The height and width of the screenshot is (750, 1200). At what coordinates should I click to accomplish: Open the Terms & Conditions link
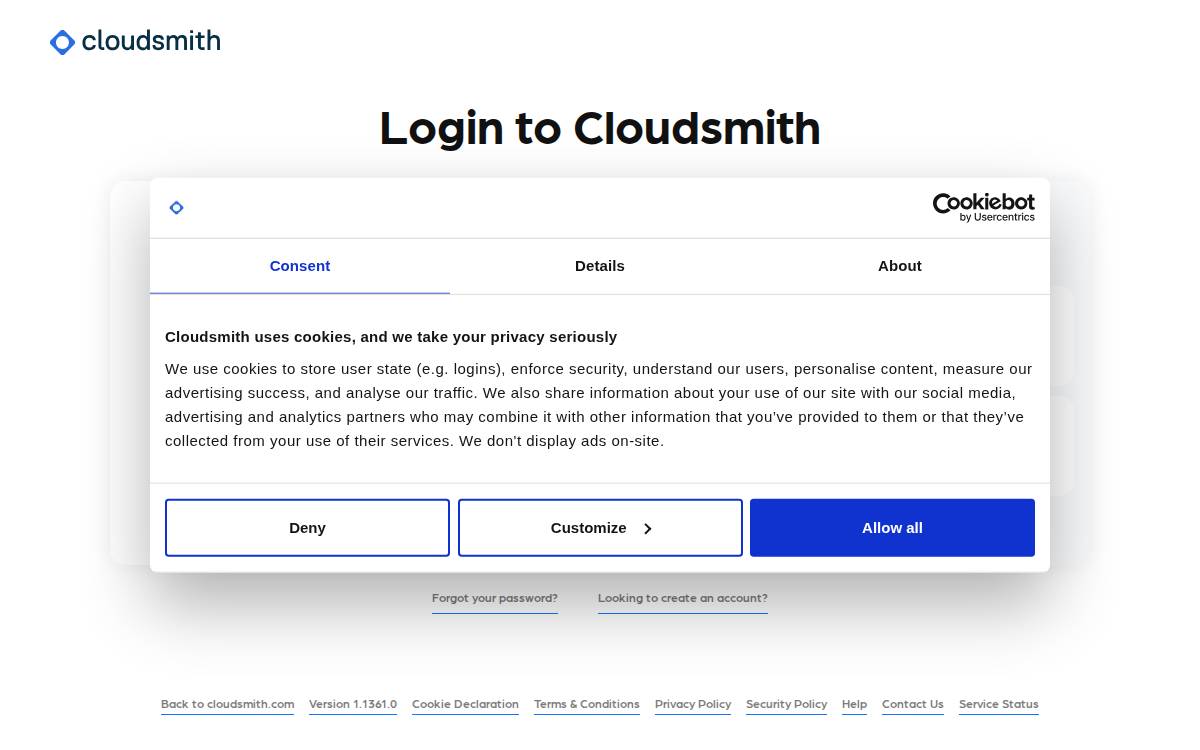pos(587,704)
